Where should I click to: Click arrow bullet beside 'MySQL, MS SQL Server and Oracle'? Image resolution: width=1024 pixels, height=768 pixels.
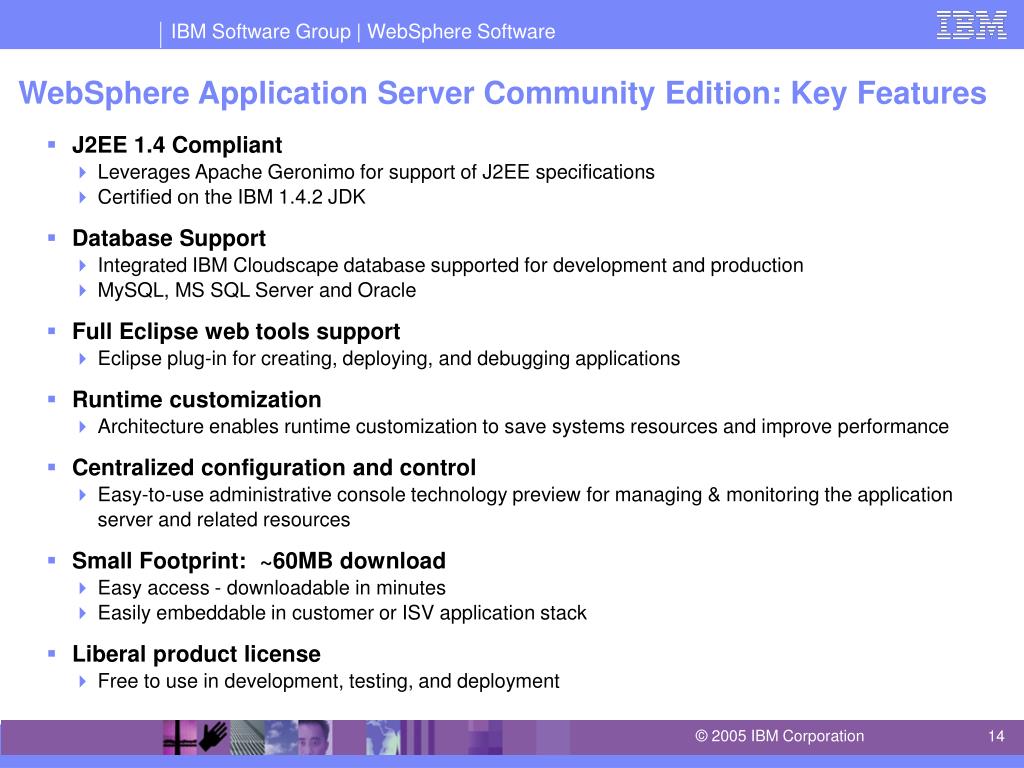click(x=82, y=290)
